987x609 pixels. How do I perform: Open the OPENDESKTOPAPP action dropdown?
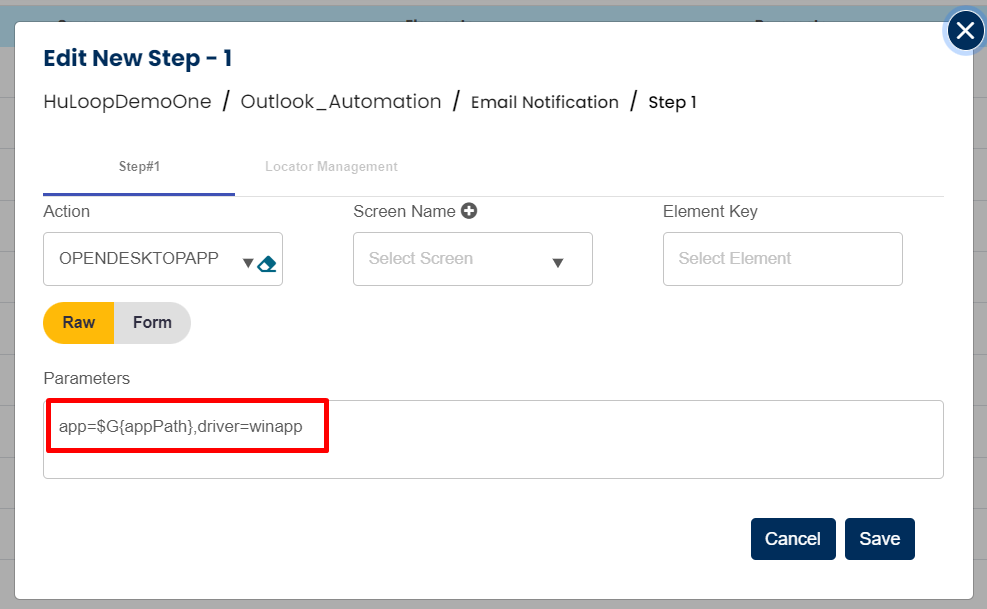coord(140,259)
